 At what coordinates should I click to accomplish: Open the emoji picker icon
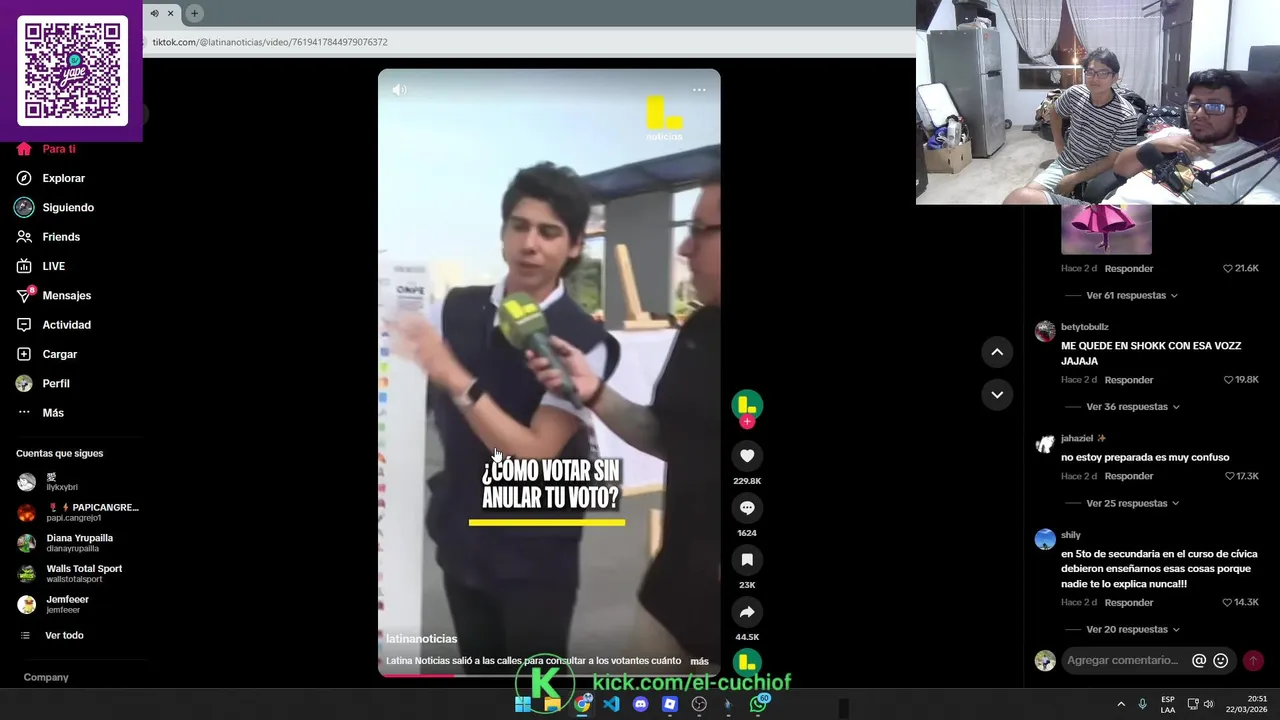(1220, 661)
